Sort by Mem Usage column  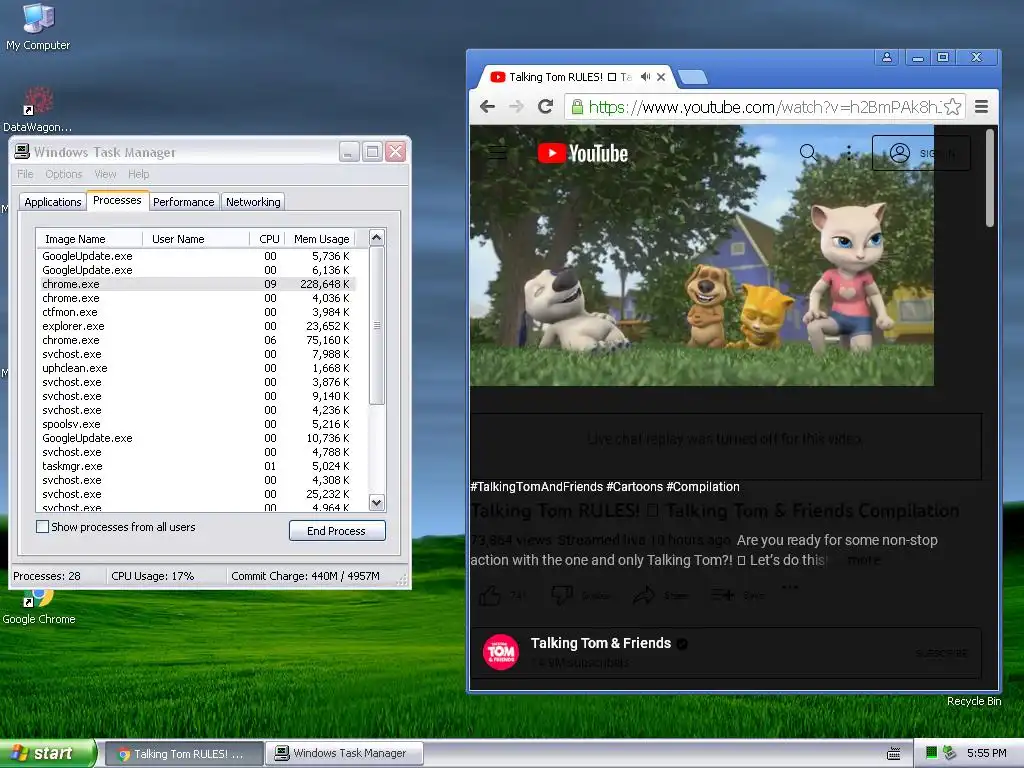[x=321, y=239]
